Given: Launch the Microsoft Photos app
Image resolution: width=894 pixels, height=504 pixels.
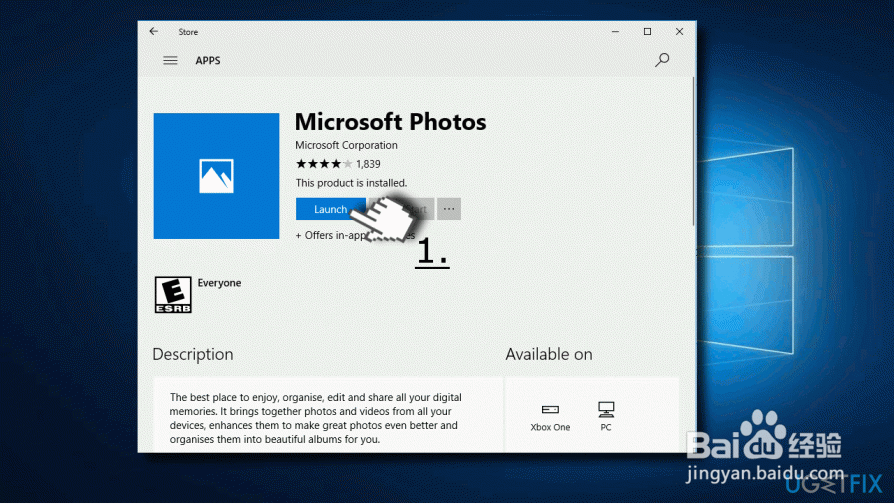Looking at the screenshot, I should point(330,209).
